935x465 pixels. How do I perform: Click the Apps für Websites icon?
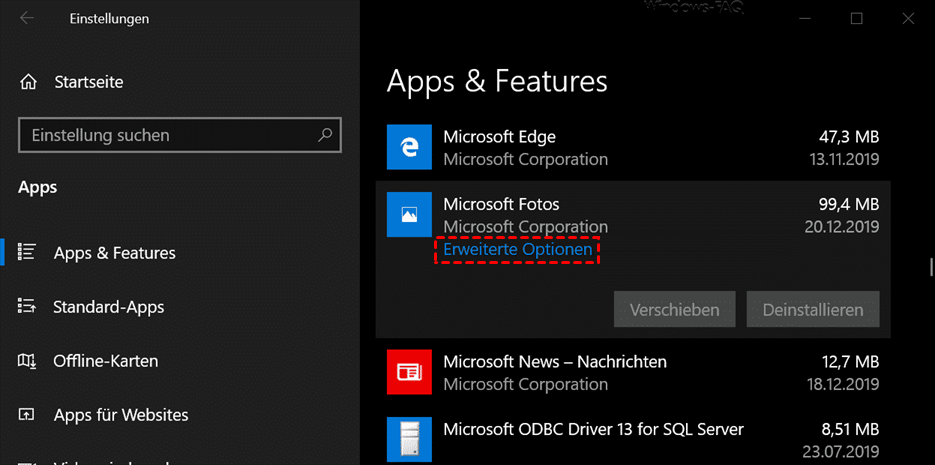coord(28,414)
